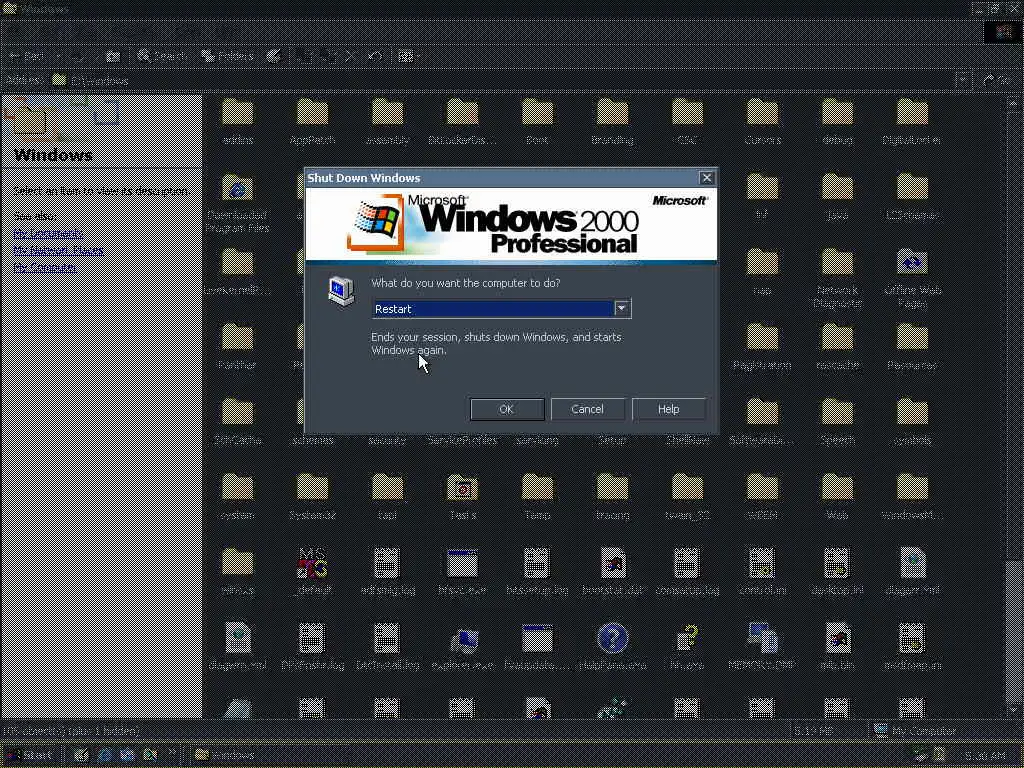
Task: Open the Views dropdown in the toolbar
Action: [x=409, y=56]
